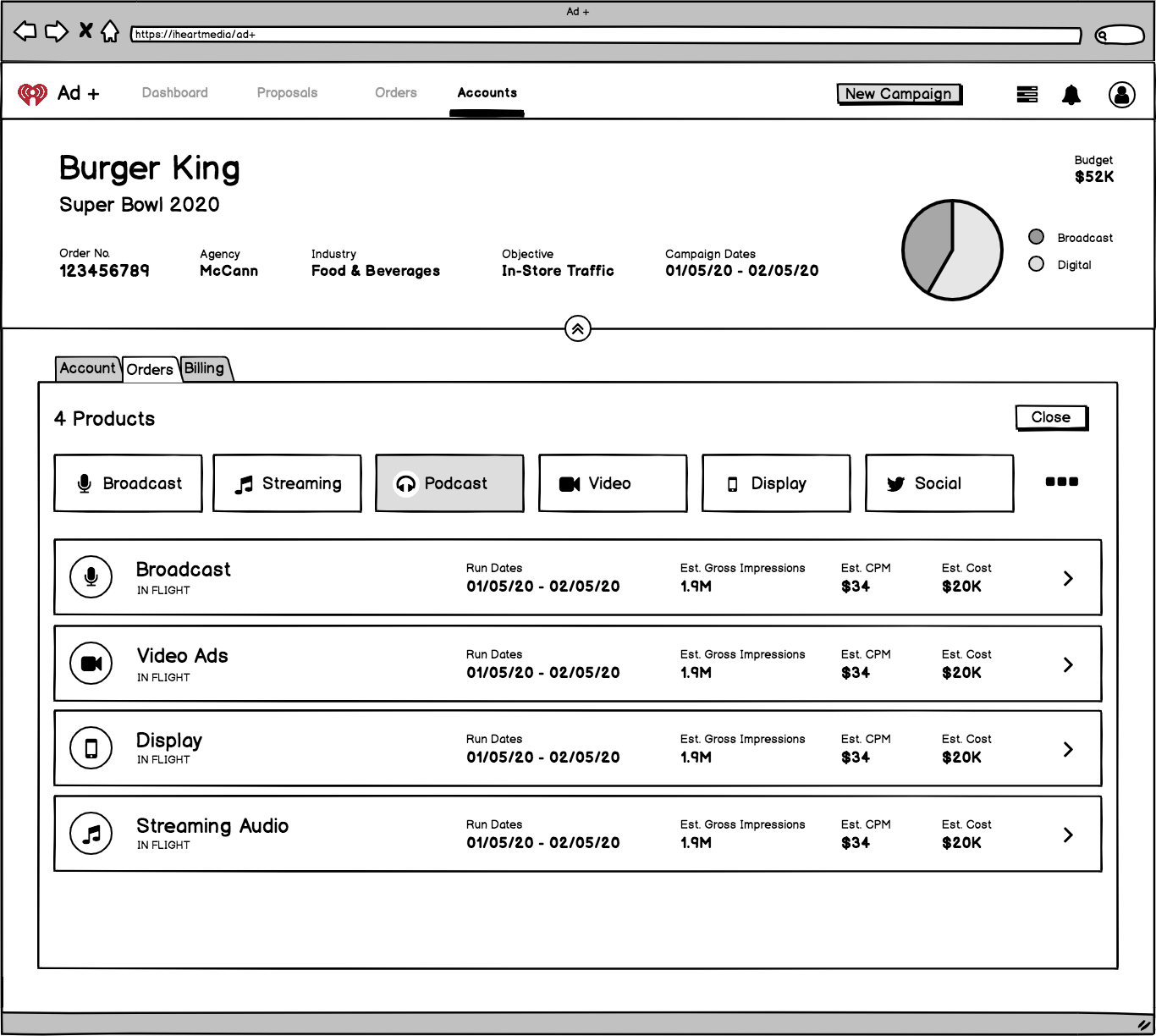Click the browser back arrow
Screen dimensions: 1156x1036
(x=25, y=32)
